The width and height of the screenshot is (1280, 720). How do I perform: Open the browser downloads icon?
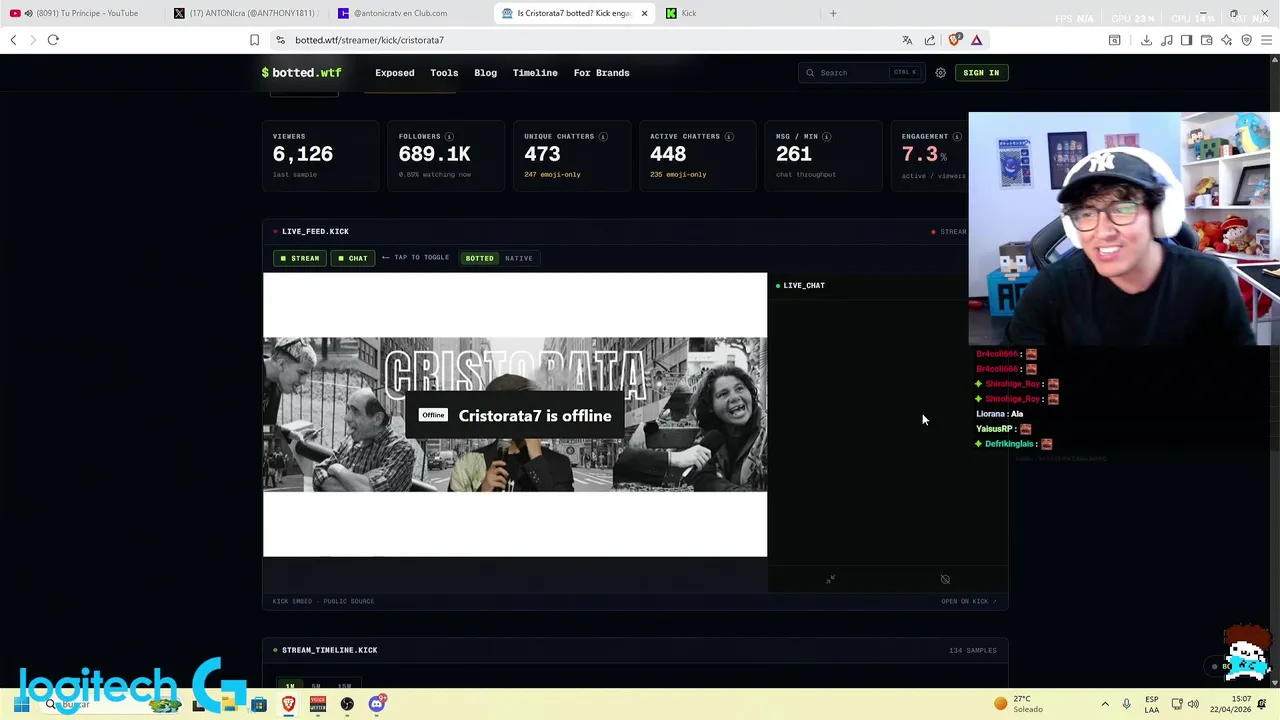(x=1146, y=40)
